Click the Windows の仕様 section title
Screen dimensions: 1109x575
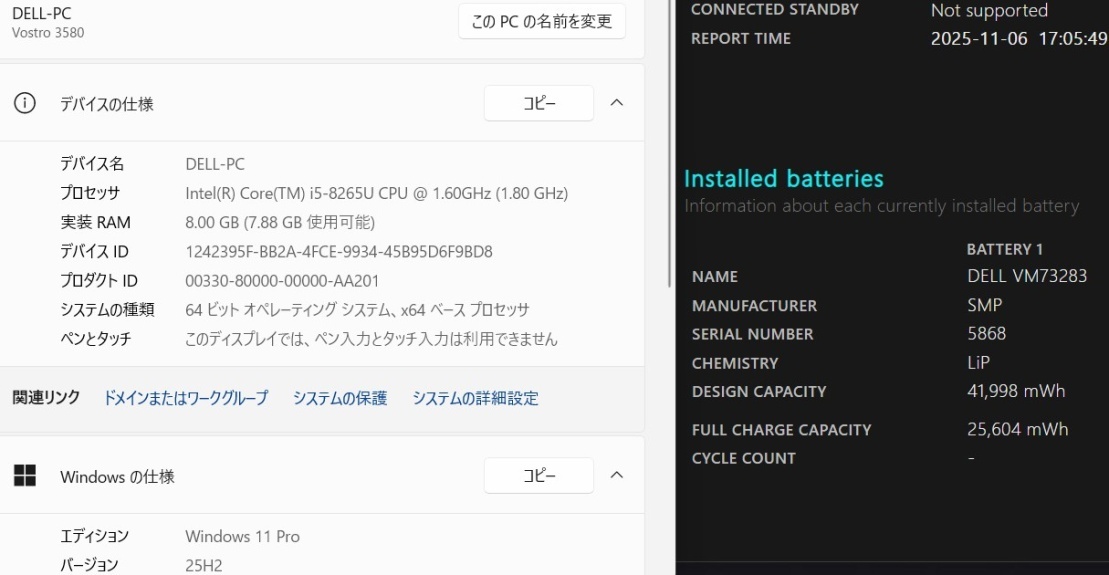click(117, 477)
